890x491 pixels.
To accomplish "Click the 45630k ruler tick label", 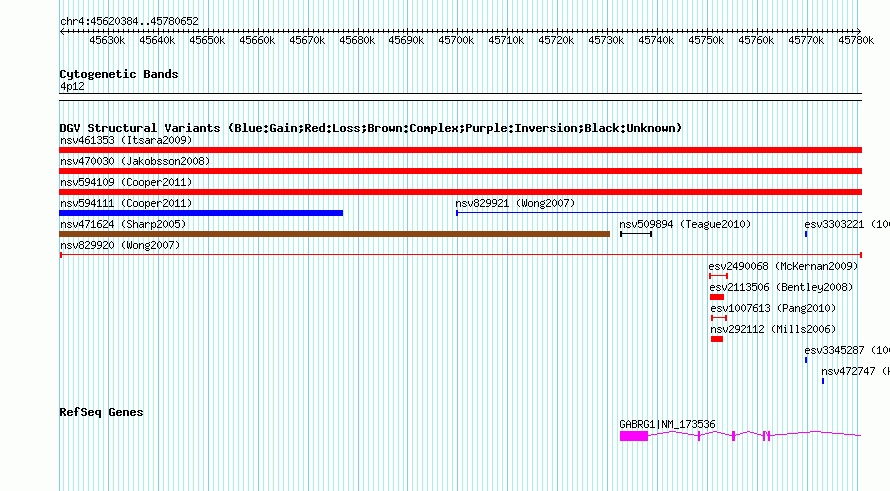I will coord(107,41).
